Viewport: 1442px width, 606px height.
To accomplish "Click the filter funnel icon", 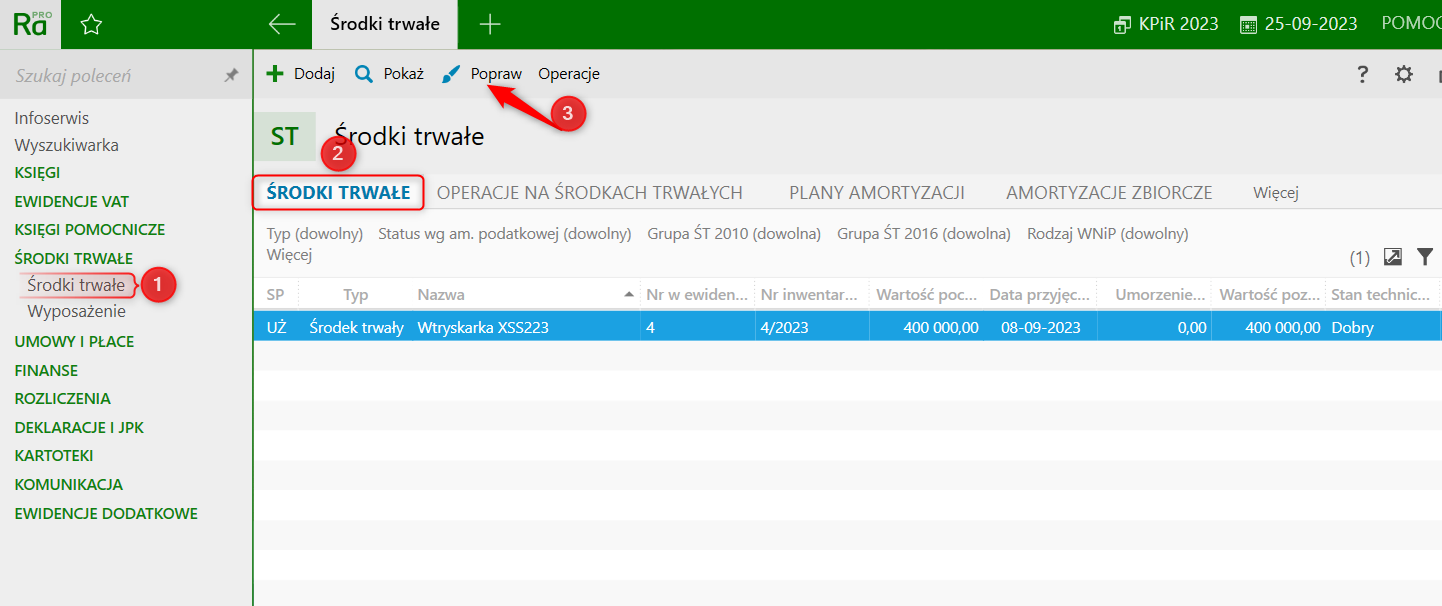I will pos(1425,257).
